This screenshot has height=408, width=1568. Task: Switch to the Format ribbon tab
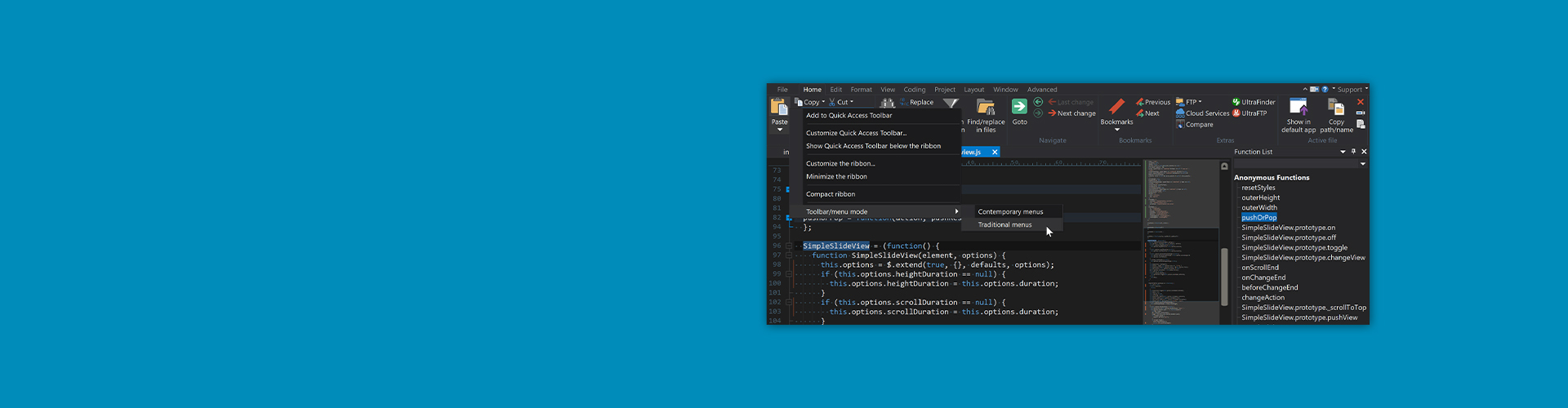click(861, 90)
